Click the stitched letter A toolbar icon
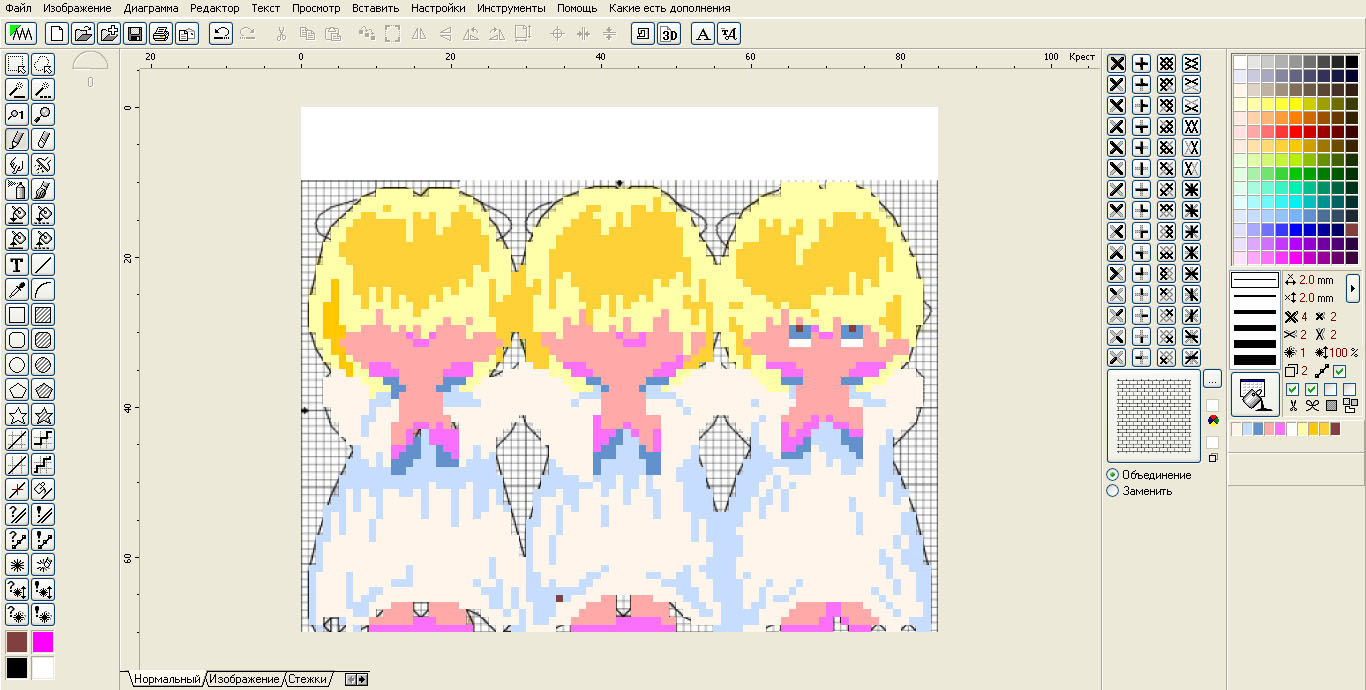 (x=730, y=33)
